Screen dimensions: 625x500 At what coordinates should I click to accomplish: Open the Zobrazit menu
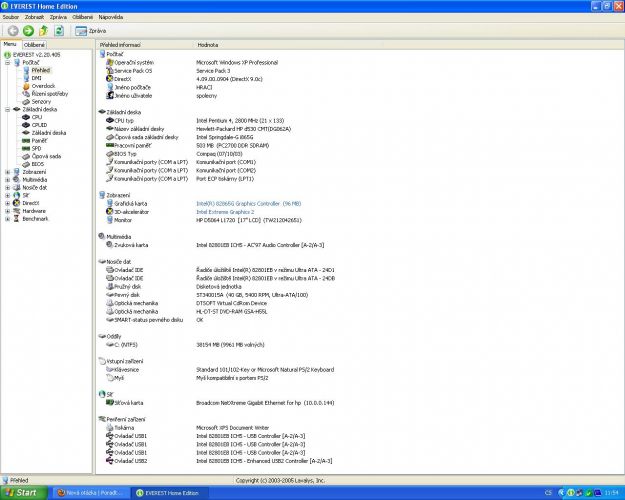click(34, 17)
